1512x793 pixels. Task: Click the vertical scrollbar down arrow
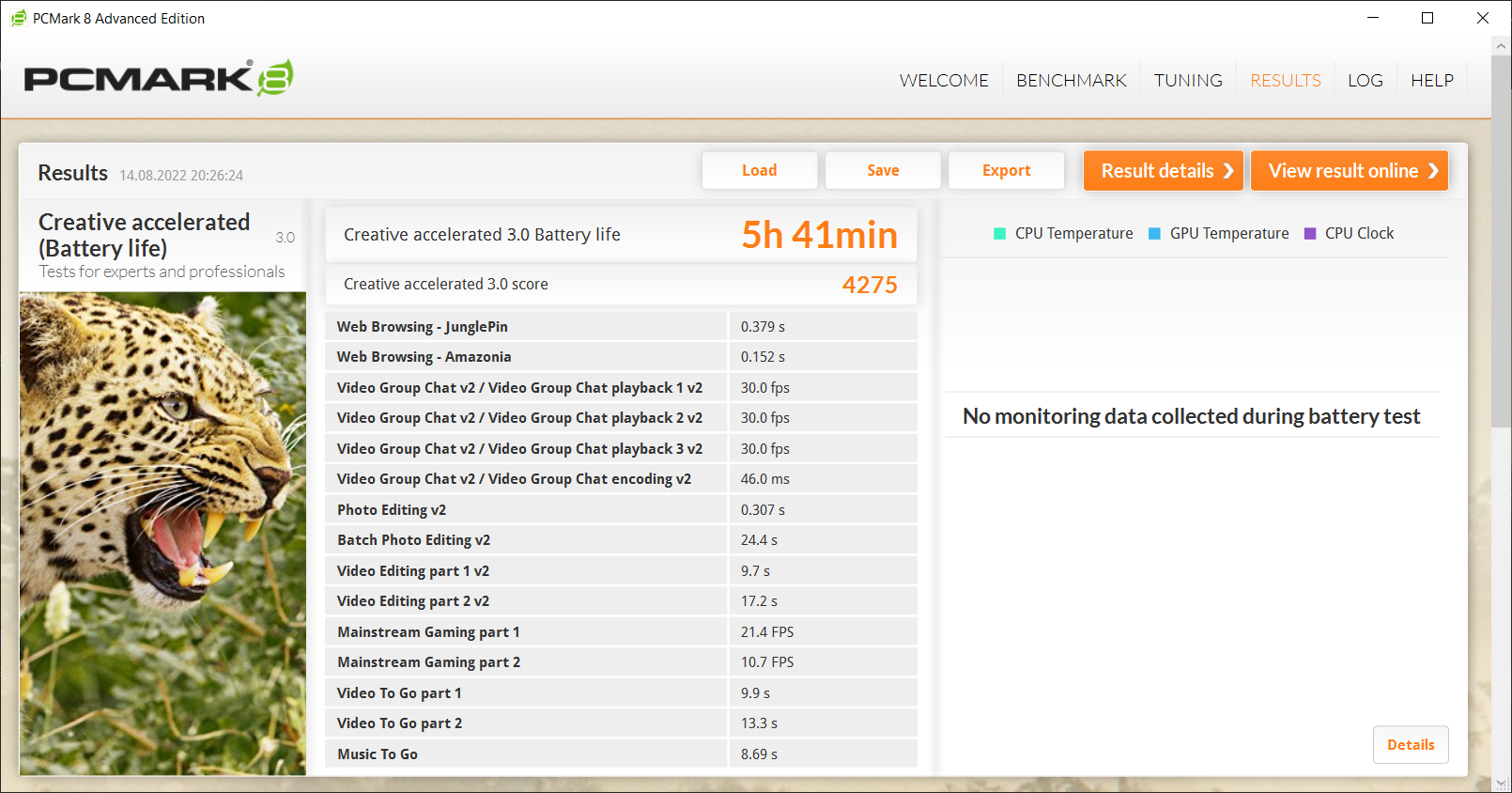[x=1502, y=784]
